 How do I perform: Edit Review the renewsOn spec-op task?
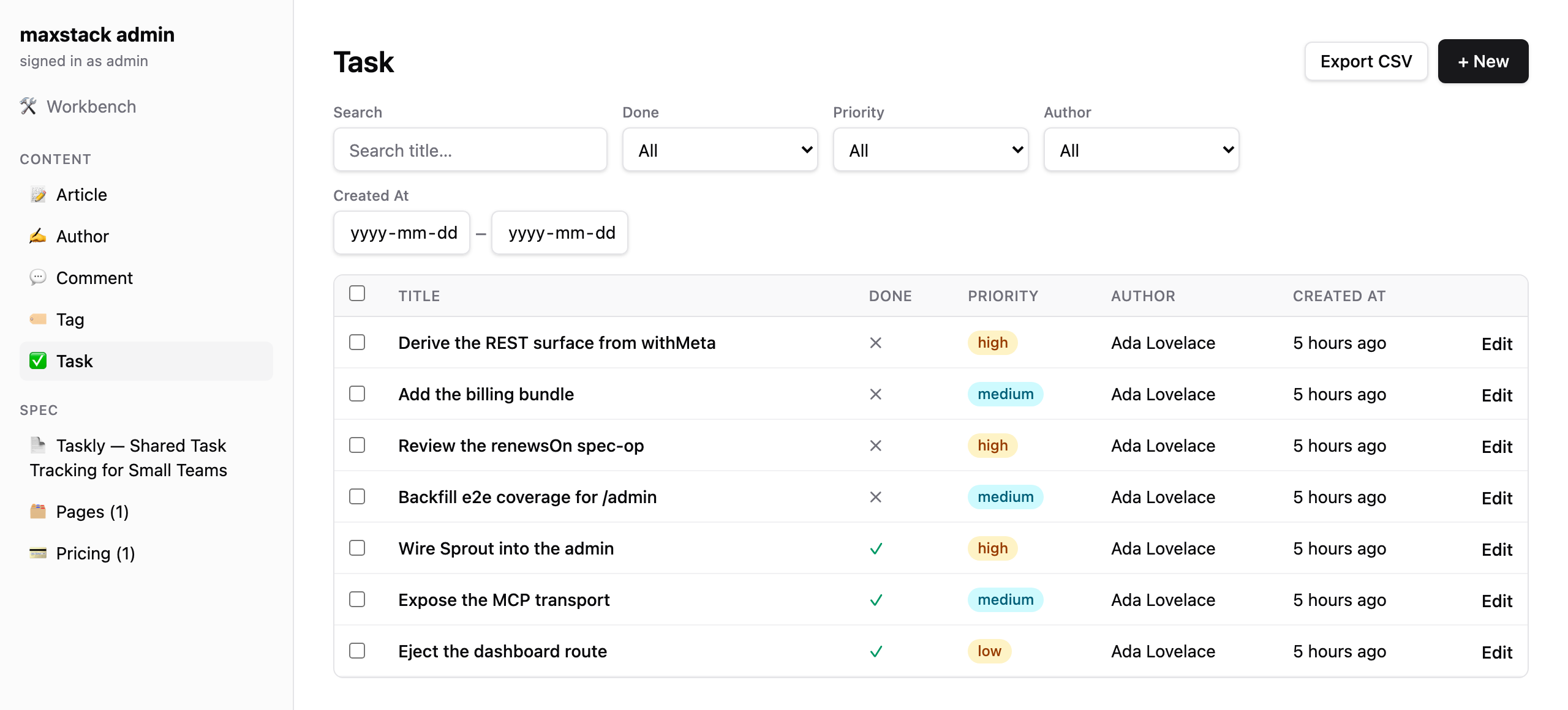tap(1496, 447)
